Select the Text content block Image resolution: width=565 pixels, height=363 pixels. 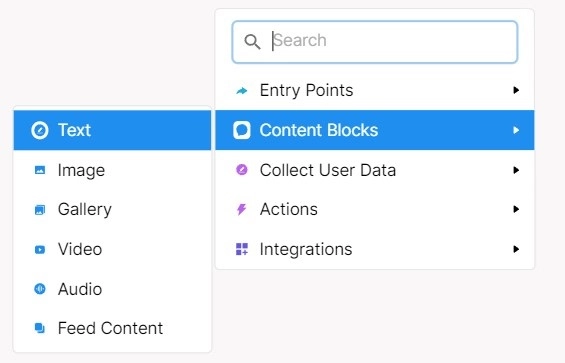112,130
